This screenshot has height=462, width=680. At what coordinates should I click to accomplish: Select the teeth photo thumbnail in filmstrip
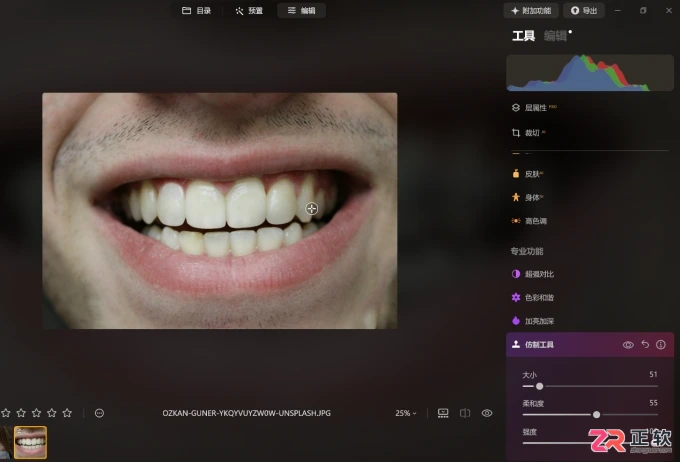30,442
